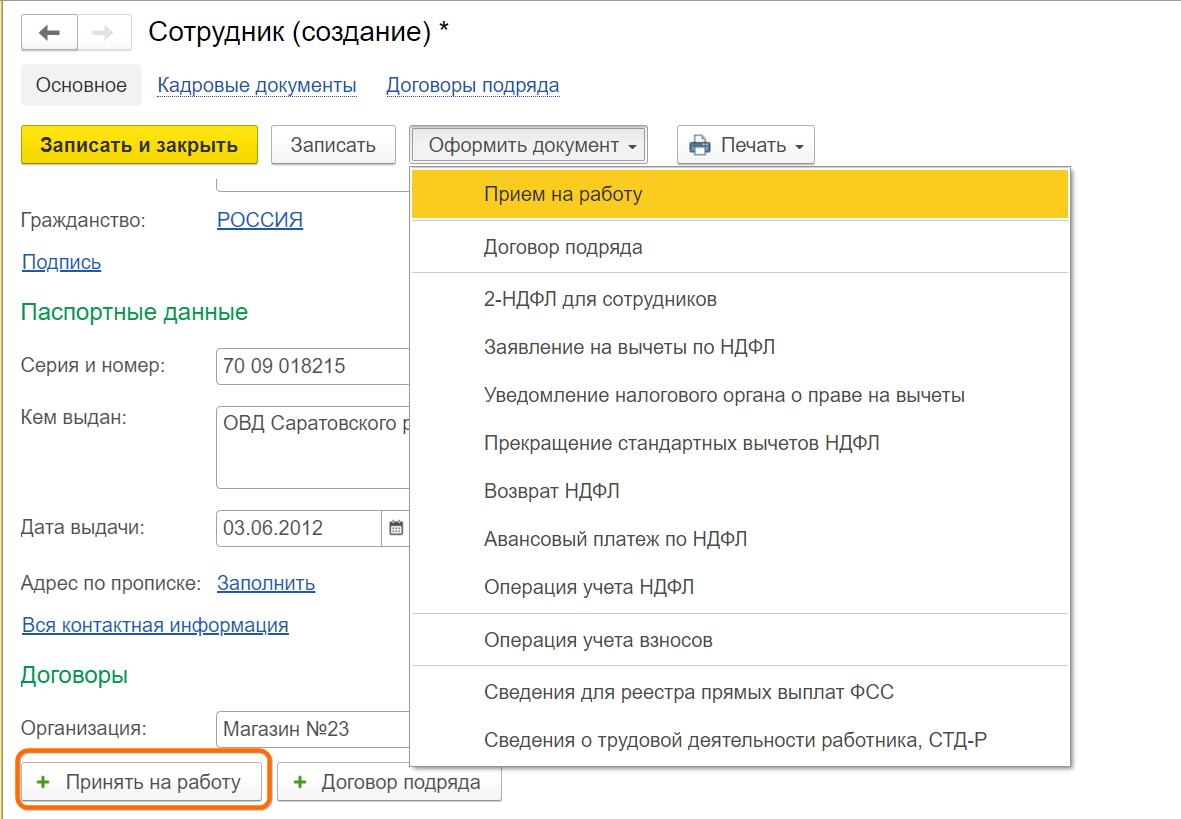
Task: Open the Подпись link
Action: 62,262
